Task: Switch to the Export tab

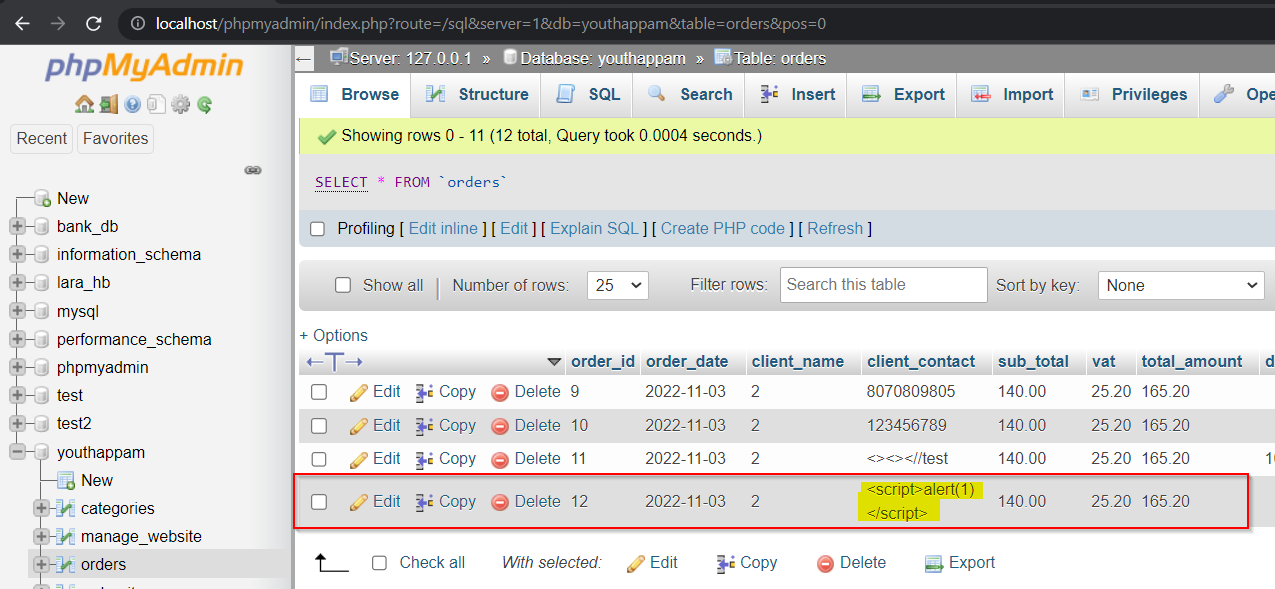Action: (904, 94)
